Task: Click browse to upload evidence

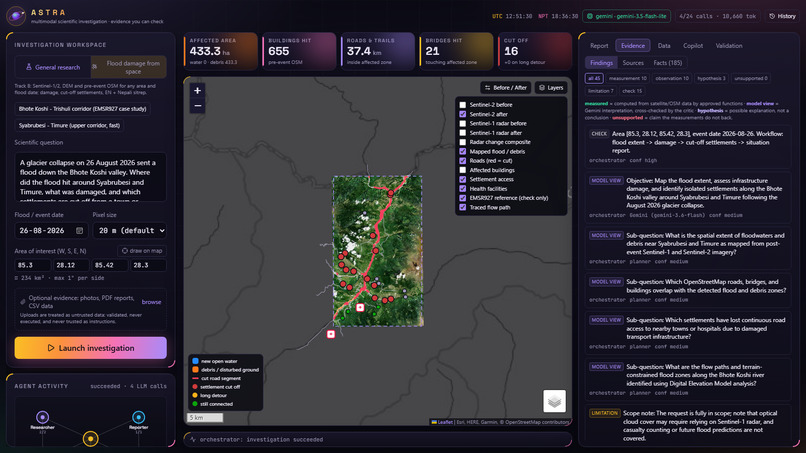Action: point(151,302)
